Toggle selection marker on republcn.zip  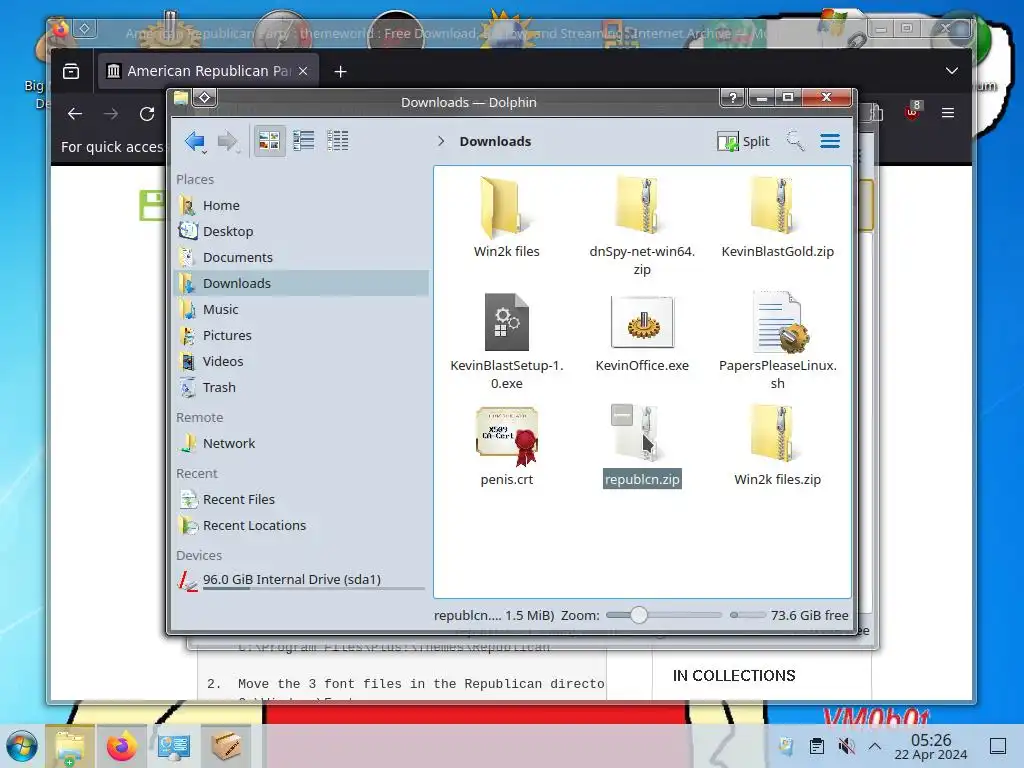(622, 415)
